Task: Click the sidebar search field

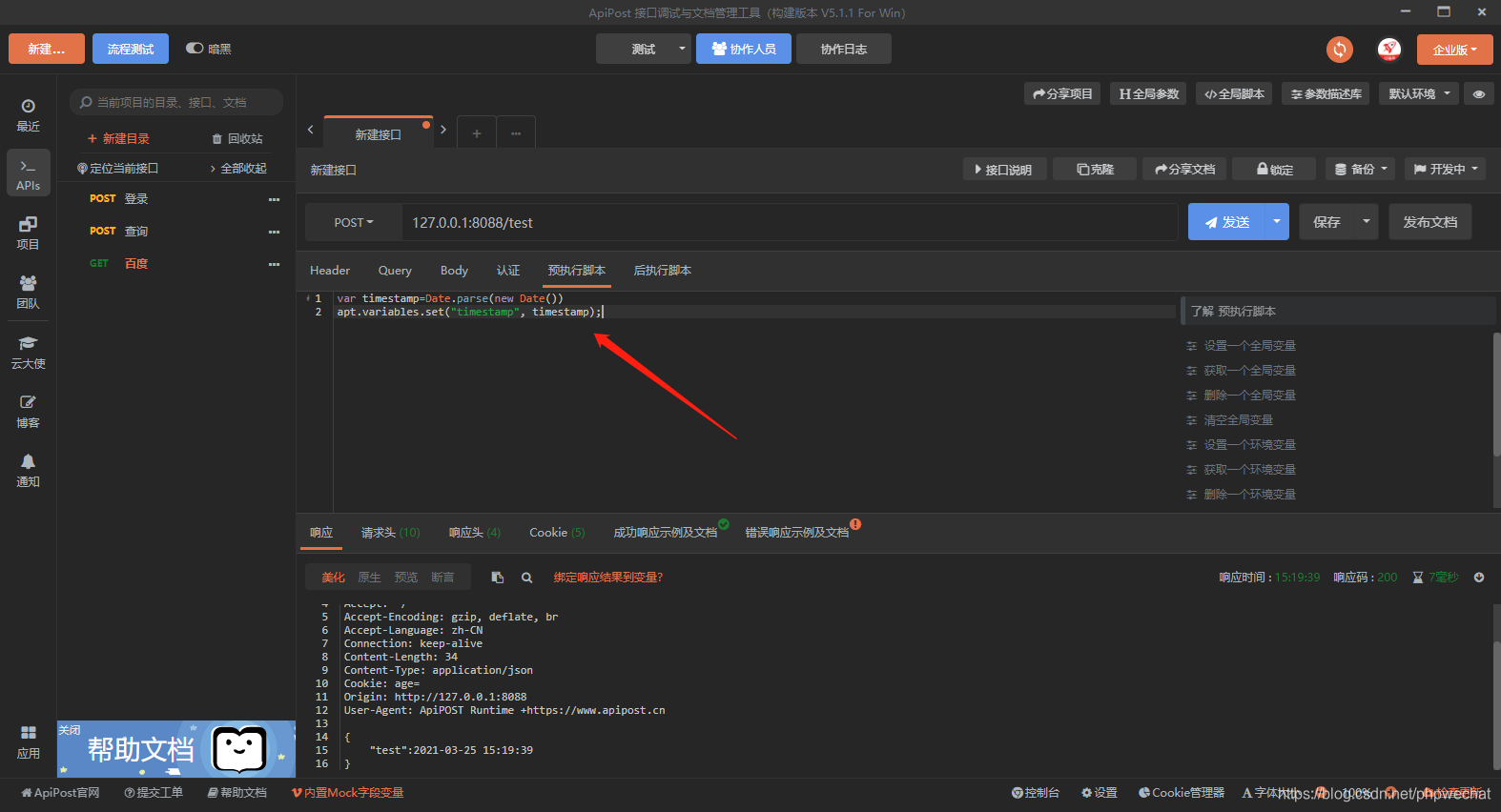Action: pyautogui.click(x=176, y=102)
